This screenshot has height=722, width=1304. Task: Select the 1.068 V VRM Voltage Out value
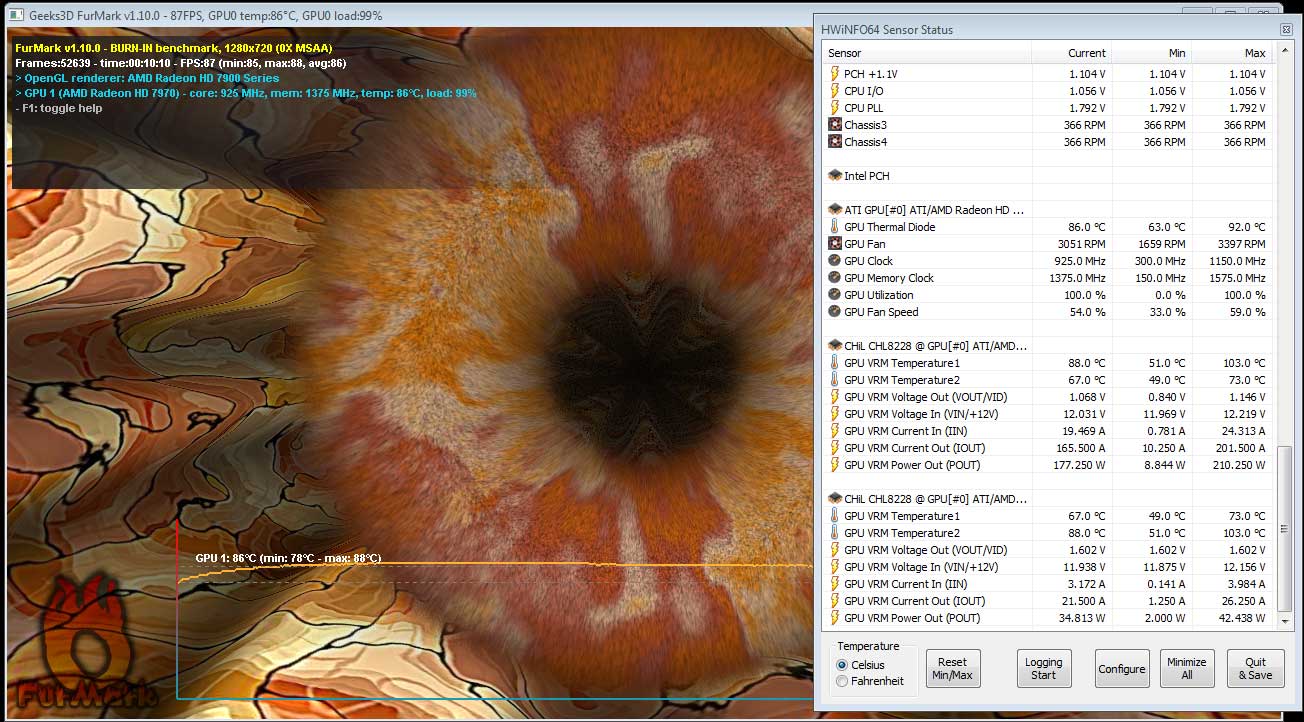(x=1086, y=397)
